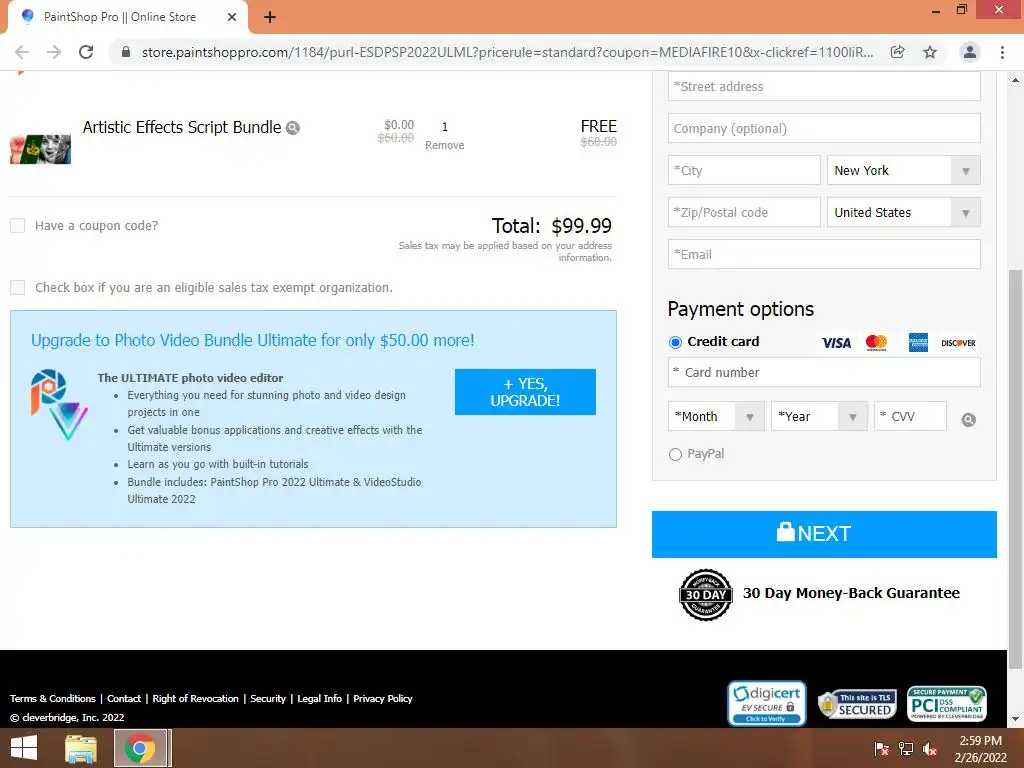Click the CVV help magnifier icon
The width and height of the screenshot is (1024, 768).
pyautogui.click(x=968, y=420)
